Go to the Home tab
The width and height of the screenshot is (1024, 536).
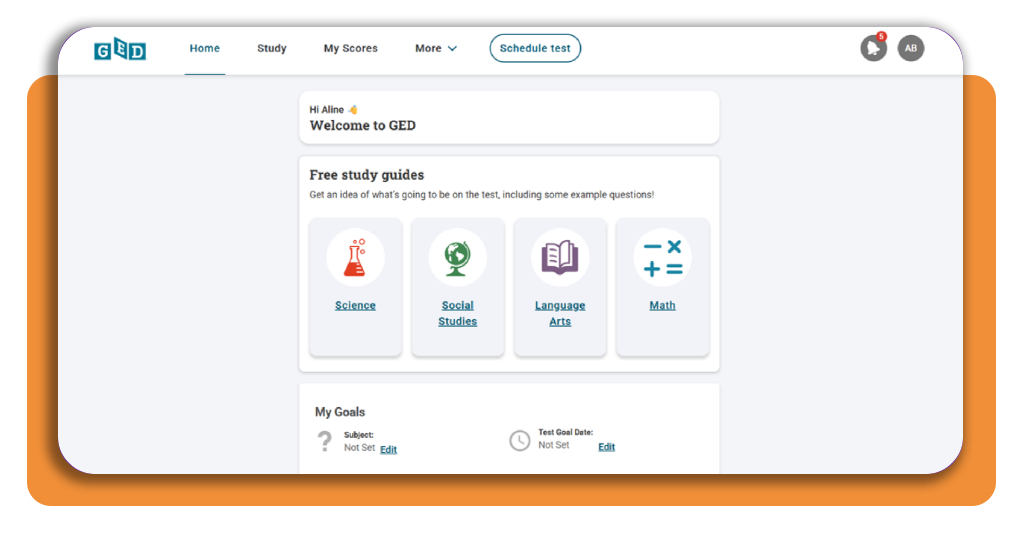tap(204, 48)
